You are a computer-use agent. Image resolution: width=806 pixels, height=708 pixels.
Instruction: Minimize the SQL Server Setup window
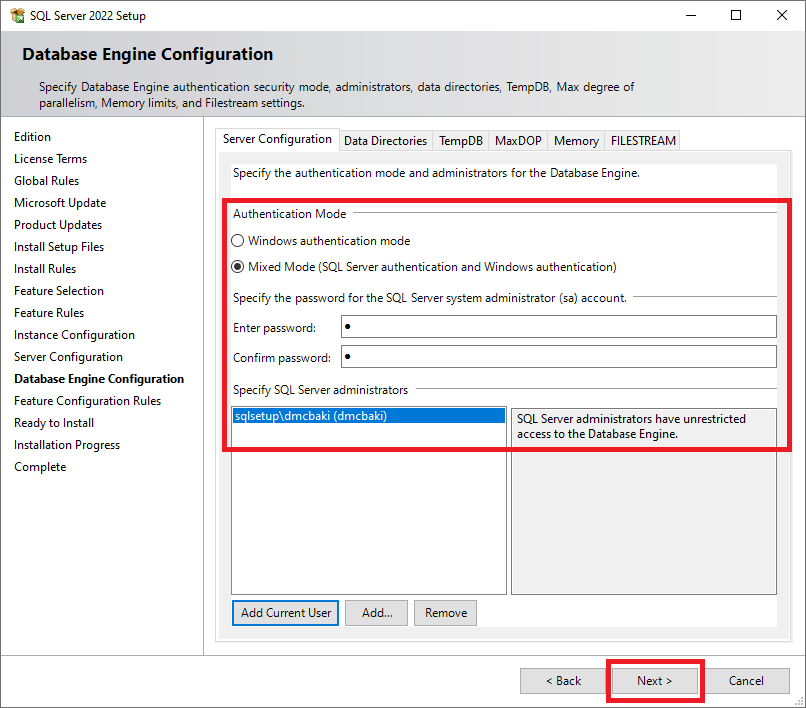tap(690, 16)
